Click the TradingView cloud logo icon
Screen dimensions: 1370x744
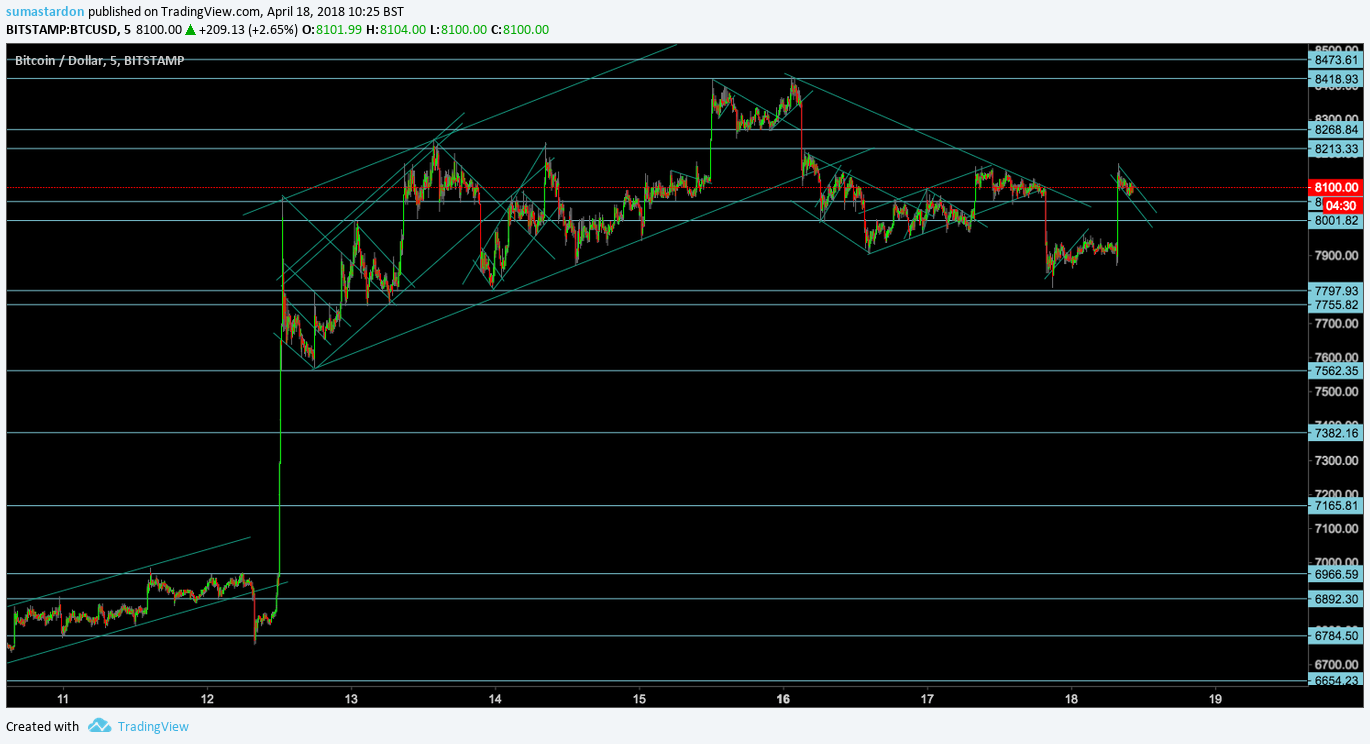pyautogui.click(x=98, y=726)
